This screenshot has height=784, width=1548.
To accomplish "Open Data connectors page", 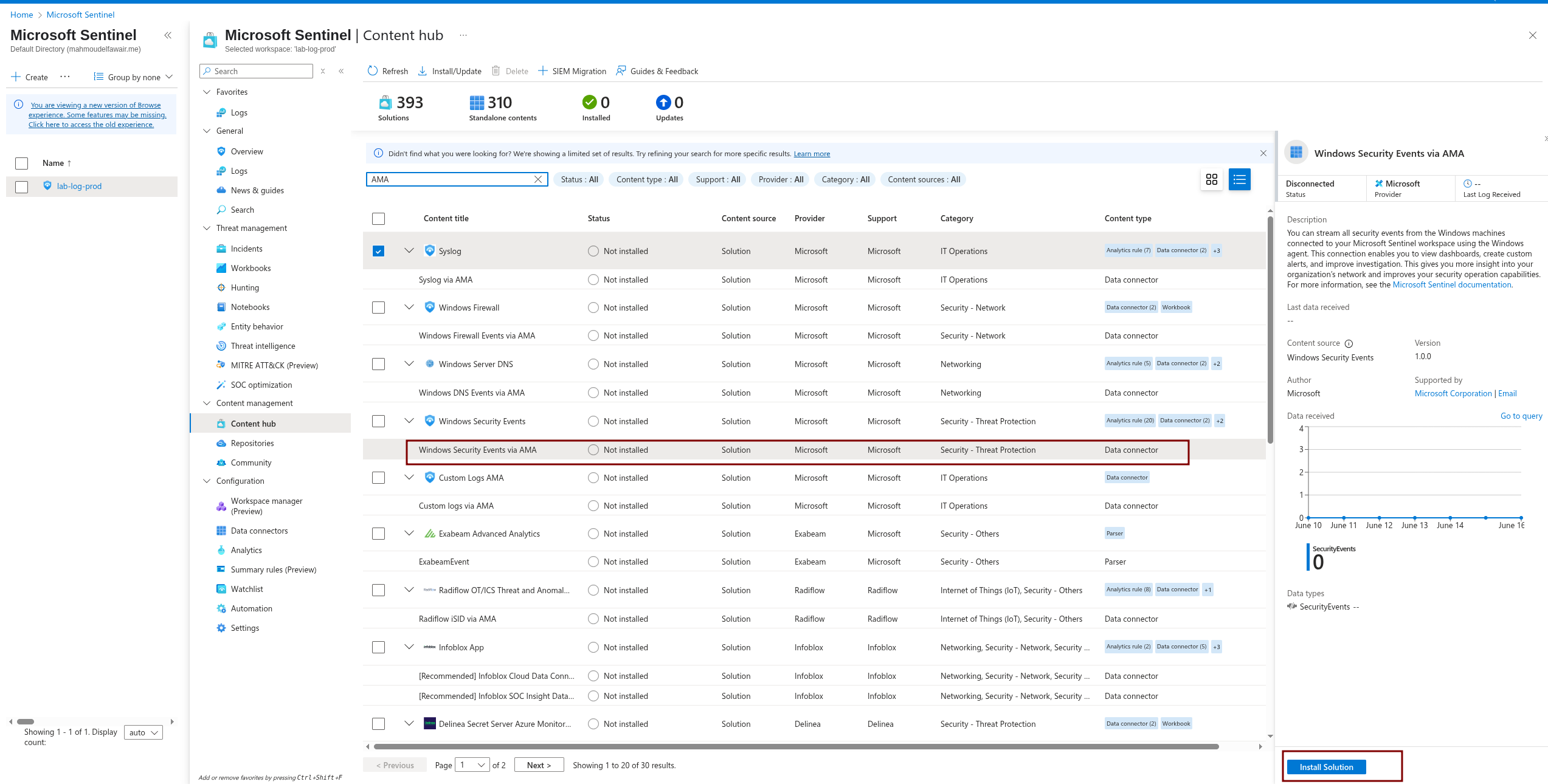I will tap(259, 531).
